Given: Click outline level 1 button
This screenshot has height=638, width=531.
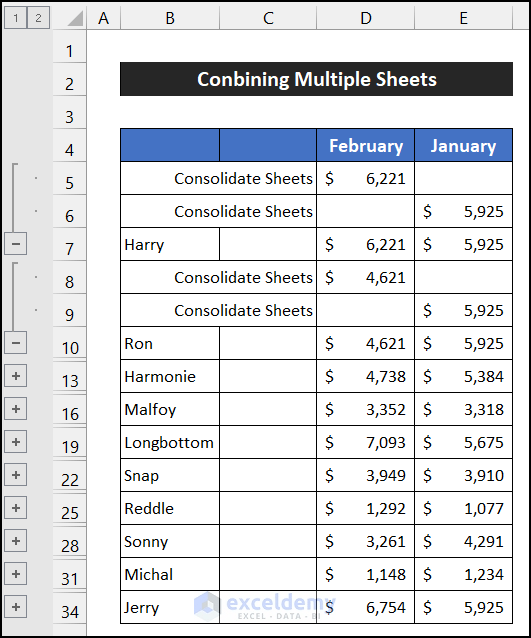Looking at the screenshot, I should coord(15,18).
